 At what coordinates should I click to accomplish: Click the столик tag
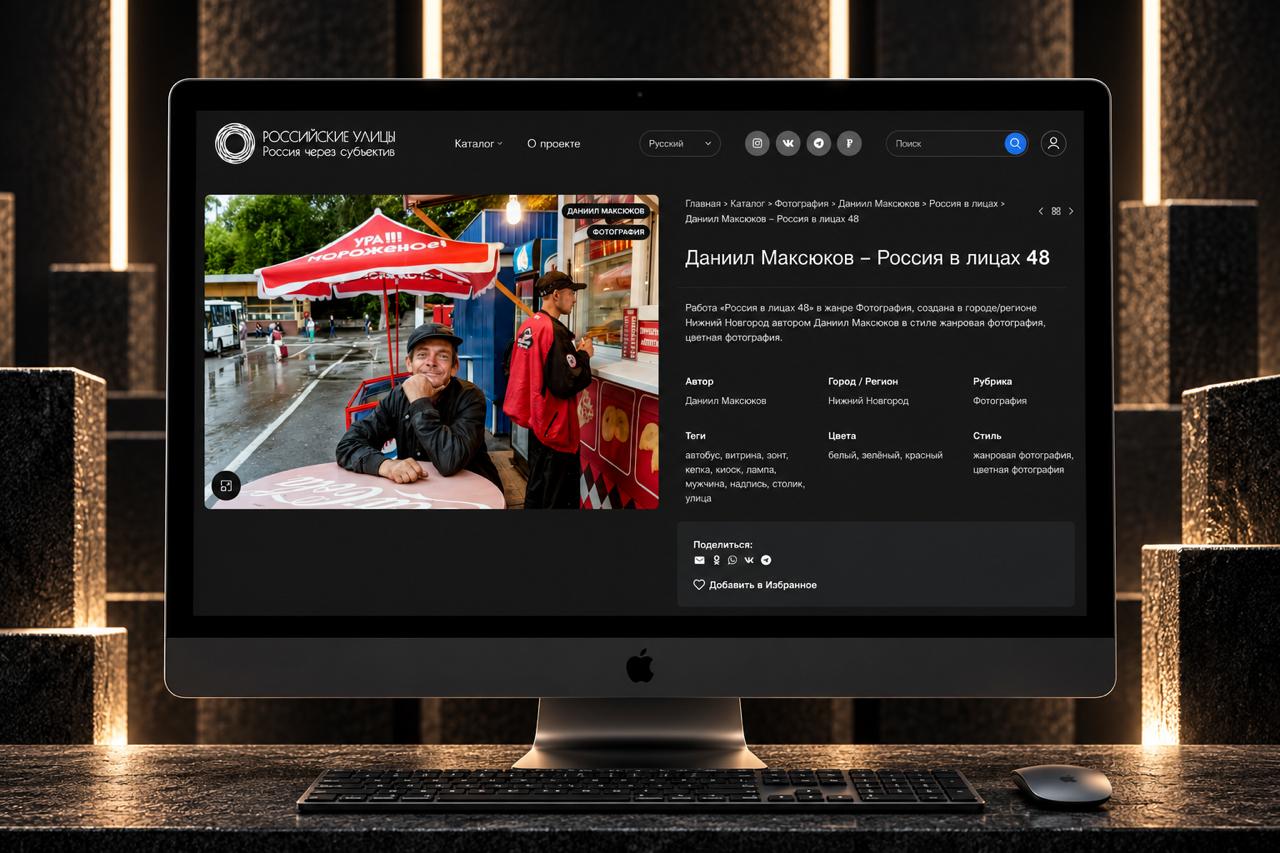click(x=789, y=484)
